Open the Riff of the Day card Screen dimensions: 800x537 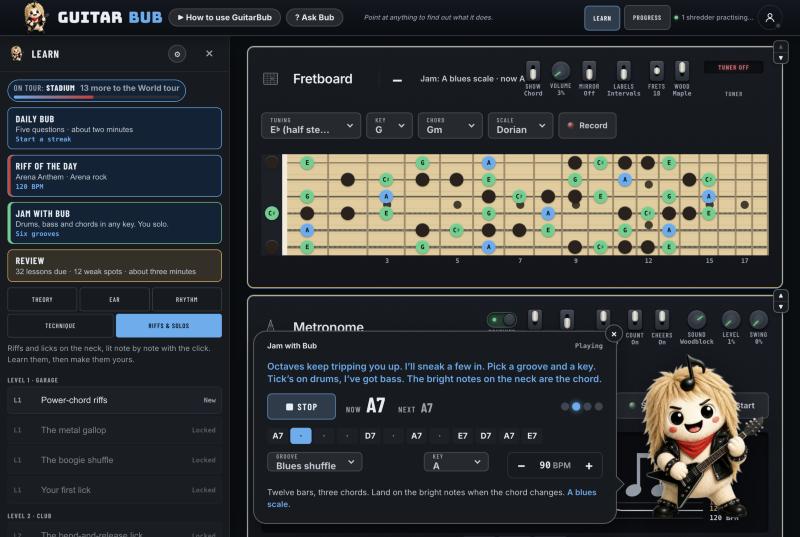click(114, 176)
